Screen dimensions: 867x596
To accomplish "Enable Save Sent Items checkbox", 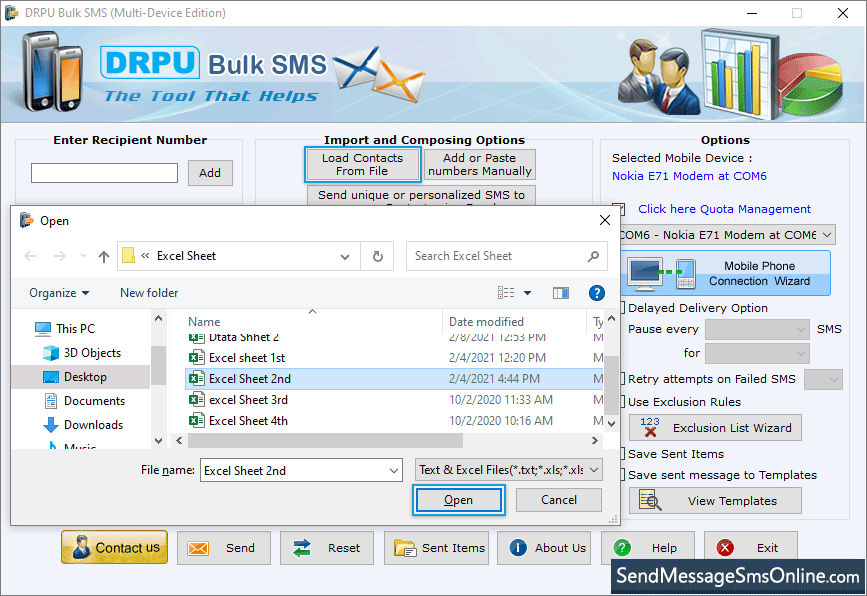I will coord(622,454).
